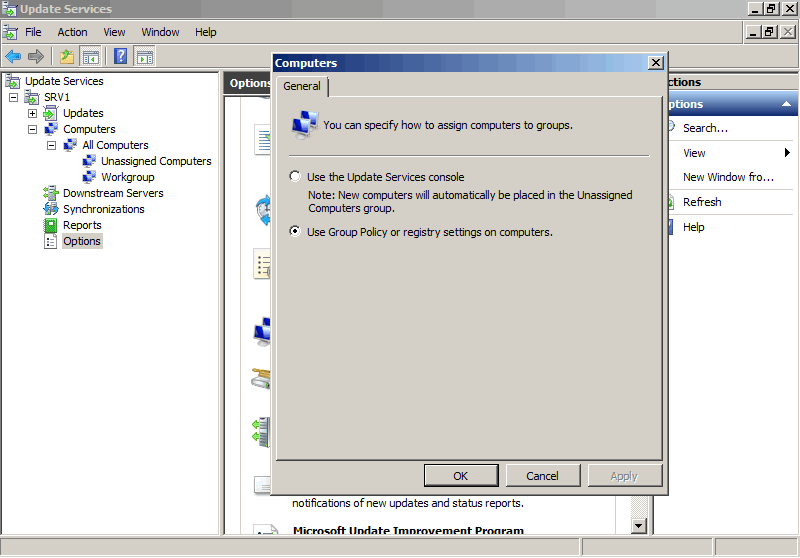Click the Update Services root node icon

(x=12, y=81)
